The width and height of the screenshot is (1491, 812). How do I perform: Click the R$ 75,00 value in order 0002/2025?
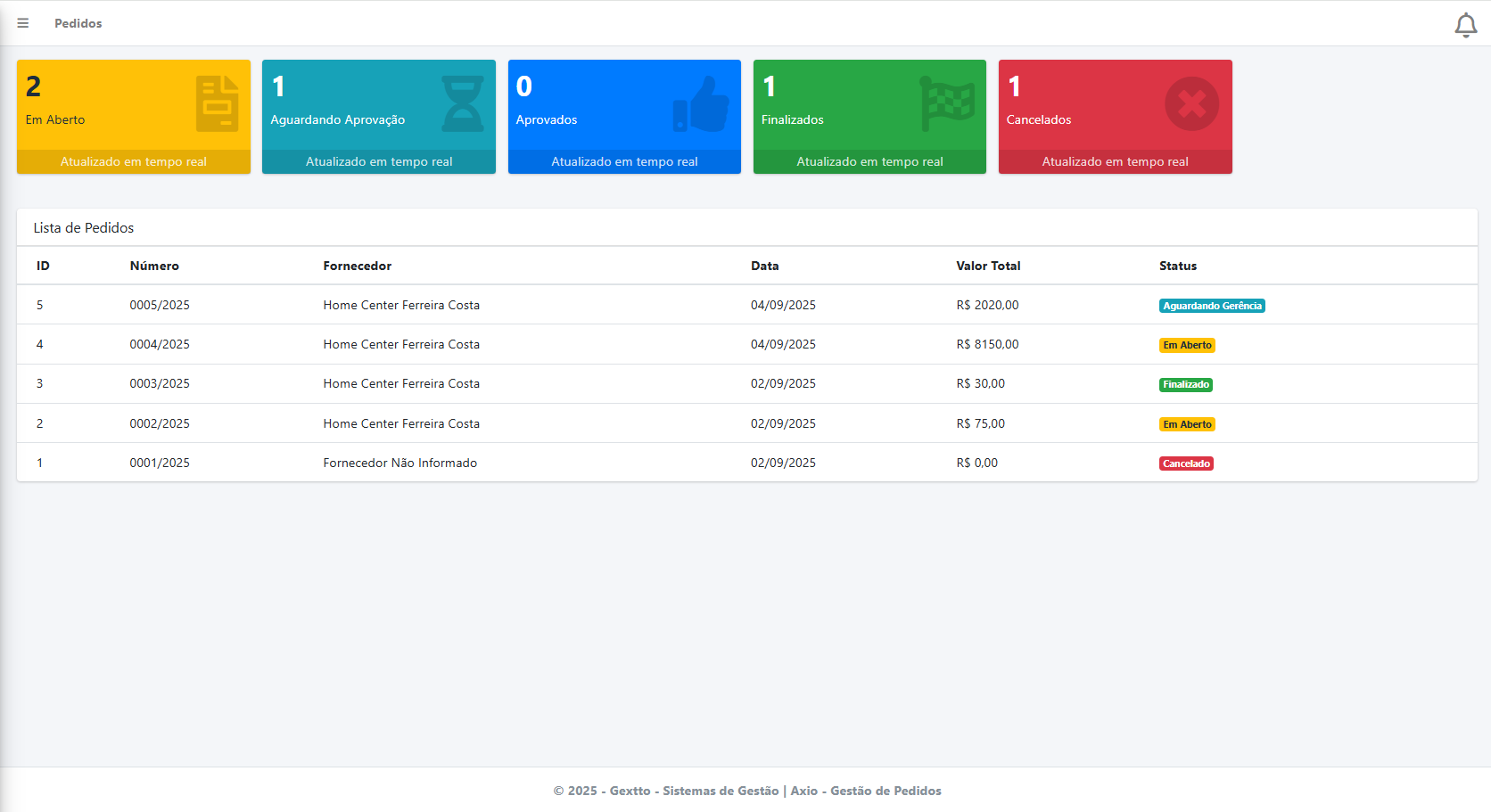pos(980,423)
